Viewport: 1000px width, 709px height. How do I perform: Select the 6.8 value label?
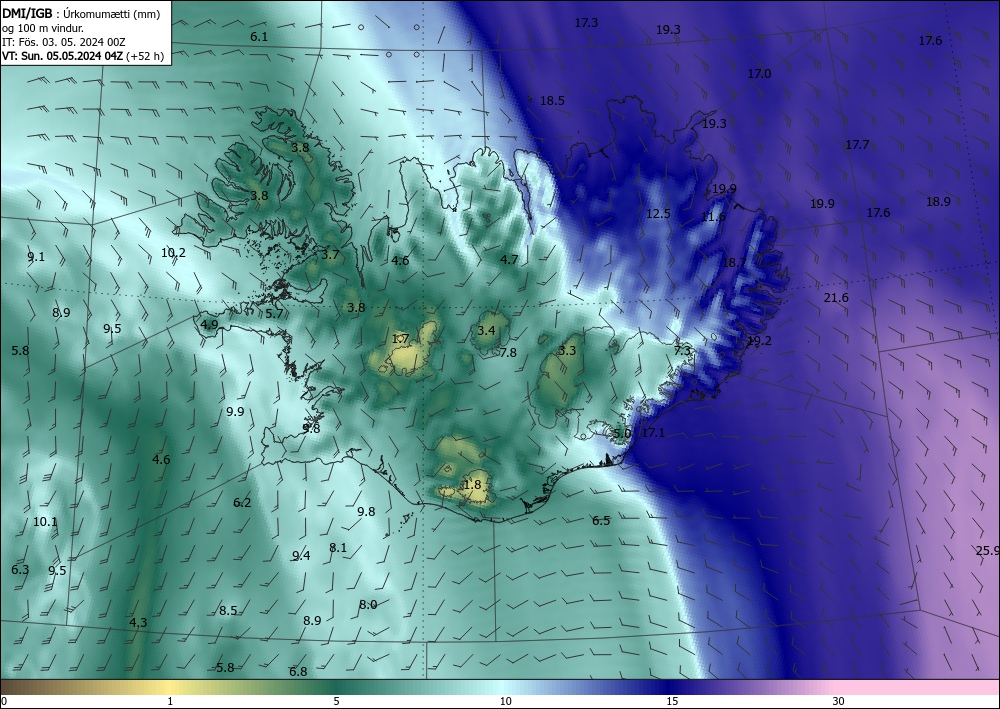point(298,672)
